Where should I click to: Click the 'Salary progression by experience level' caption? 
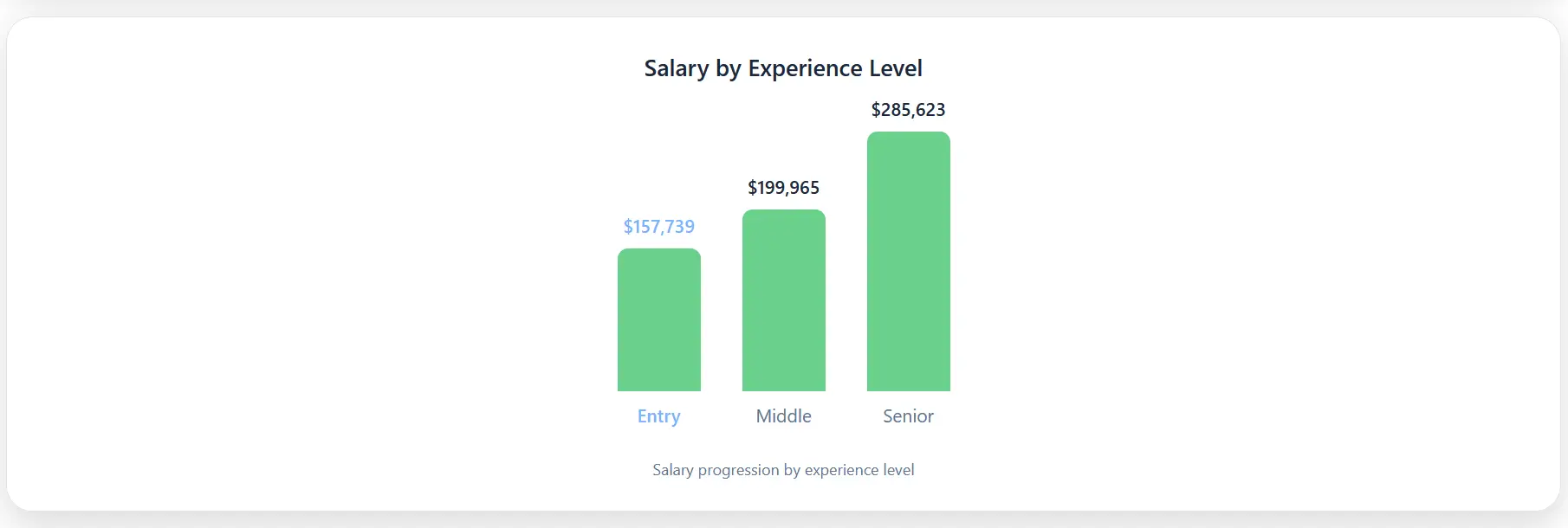click(x=783, y=470)
